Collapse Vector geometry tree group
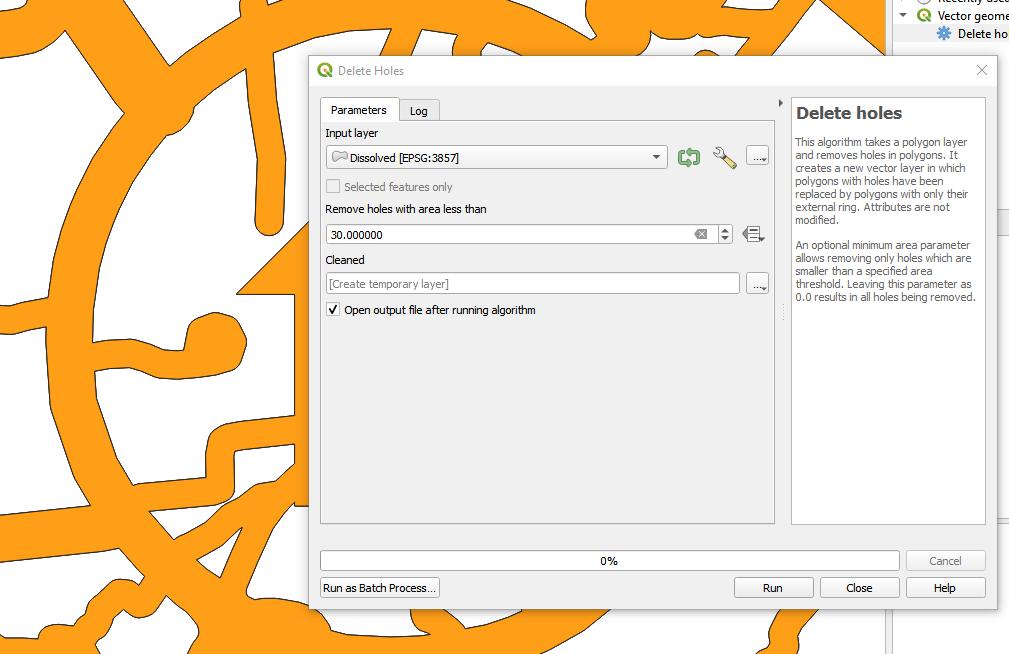 (903, 15)
